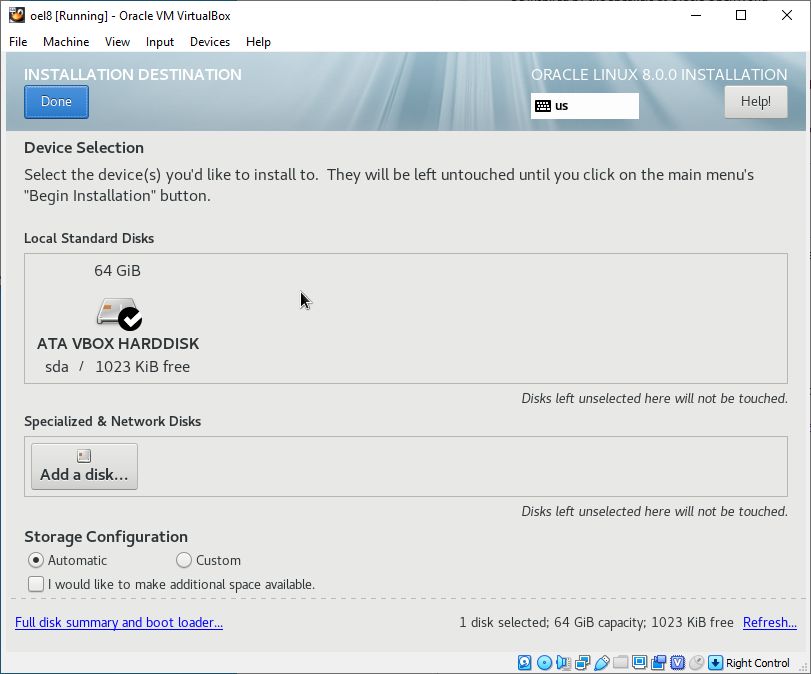The image size is (811, 674).
Task: Click the network adapters status icon
Action: (x=582, y=663)
